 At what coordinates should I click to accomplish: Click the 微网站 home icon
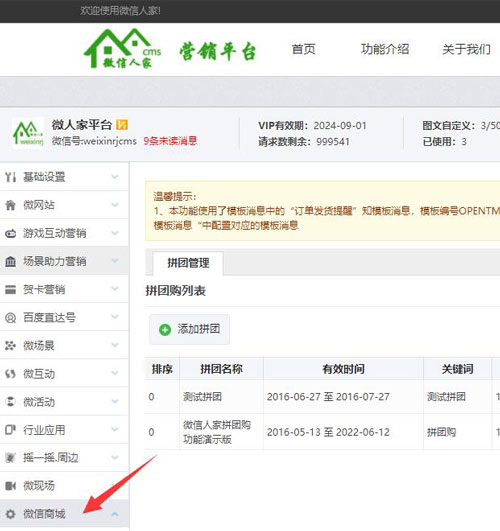(10, 205)
